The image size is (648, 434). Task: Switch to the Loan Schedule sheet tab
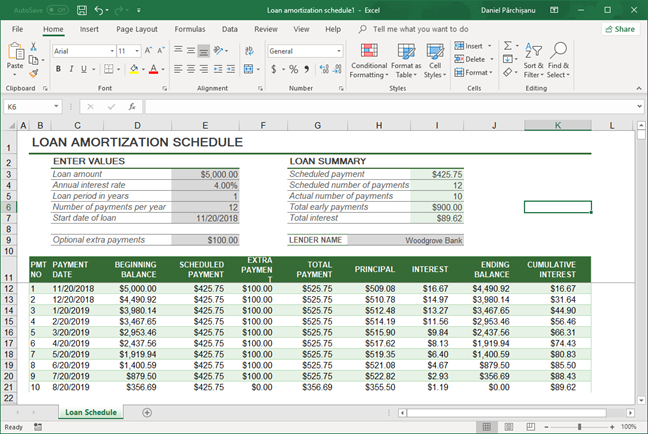90,412
